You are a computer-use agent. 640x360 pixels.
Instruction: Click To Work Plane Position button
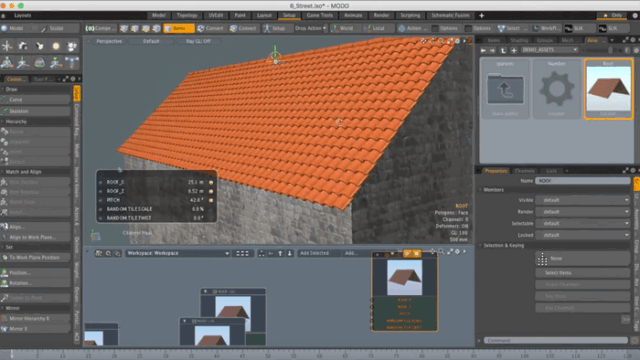pos(35,258)
